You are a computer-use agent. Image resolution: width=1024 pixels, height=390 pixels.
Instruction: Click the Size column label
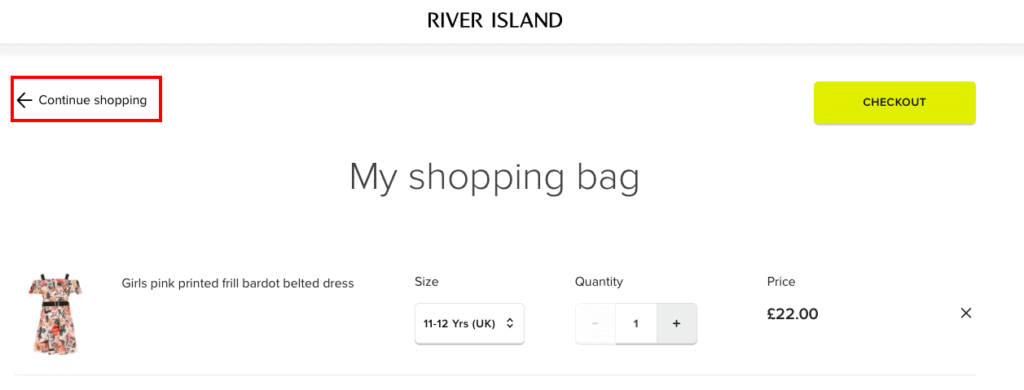coord(426,282)
